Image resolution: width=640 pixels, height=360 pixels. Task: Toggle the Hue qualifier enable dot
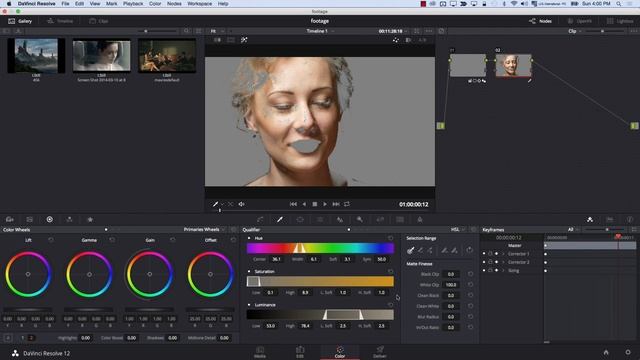(249, 238)
